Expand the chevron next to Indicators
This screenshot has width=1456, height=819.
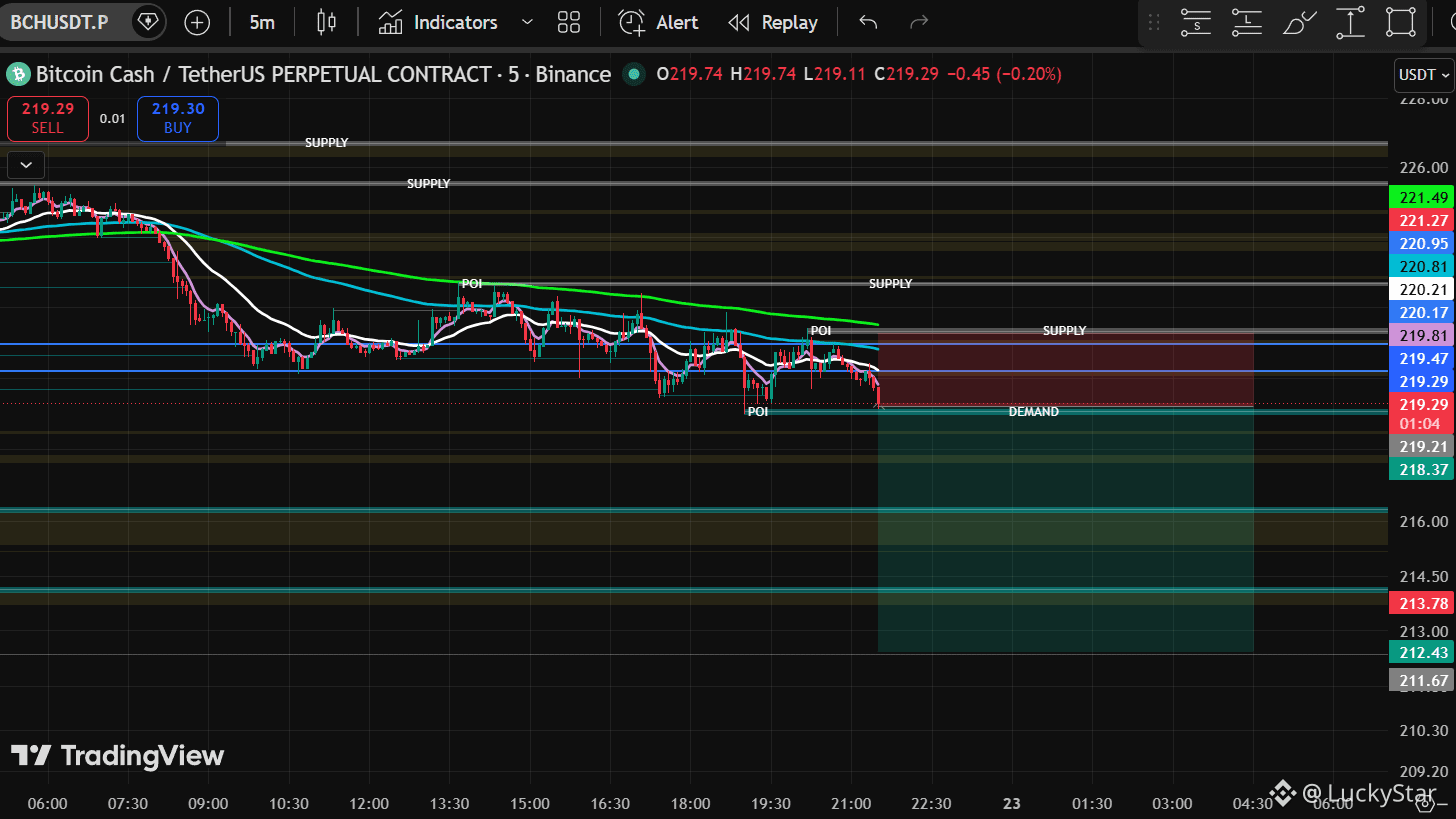[x=528, y=22]
